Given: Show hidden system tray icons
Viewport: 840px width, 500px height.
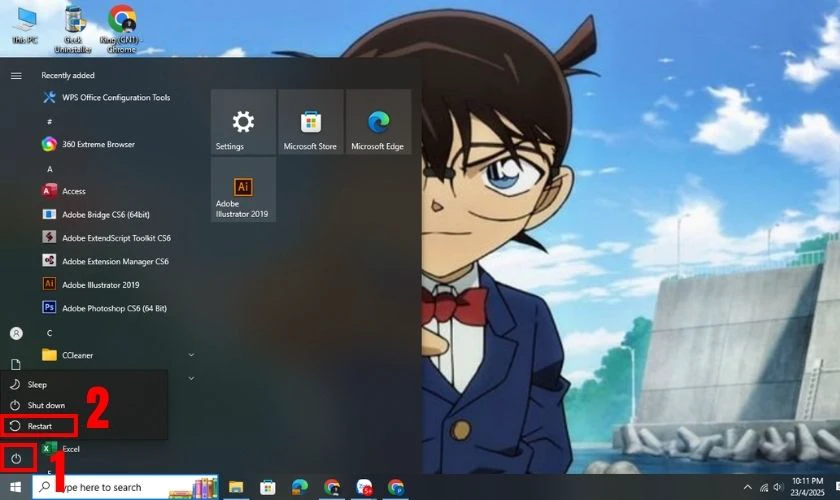Looking at the screenshot, I should pyautogui.click(x=747, y=487).
